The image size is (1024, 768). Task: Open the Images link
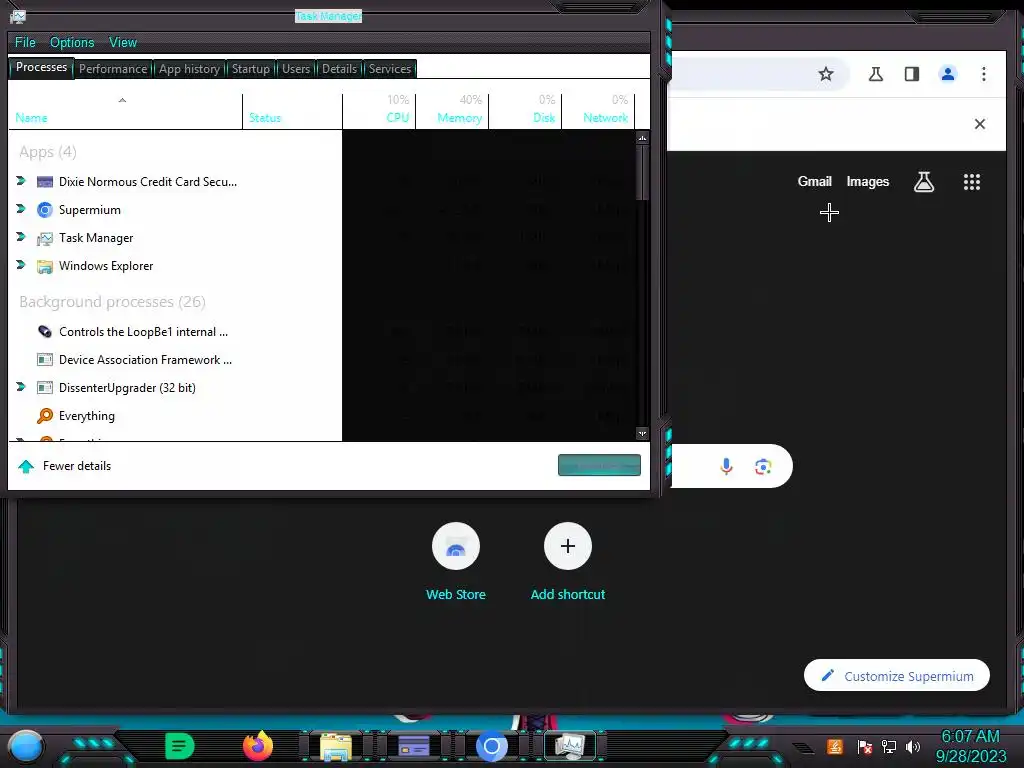click(x=867, y=182)
